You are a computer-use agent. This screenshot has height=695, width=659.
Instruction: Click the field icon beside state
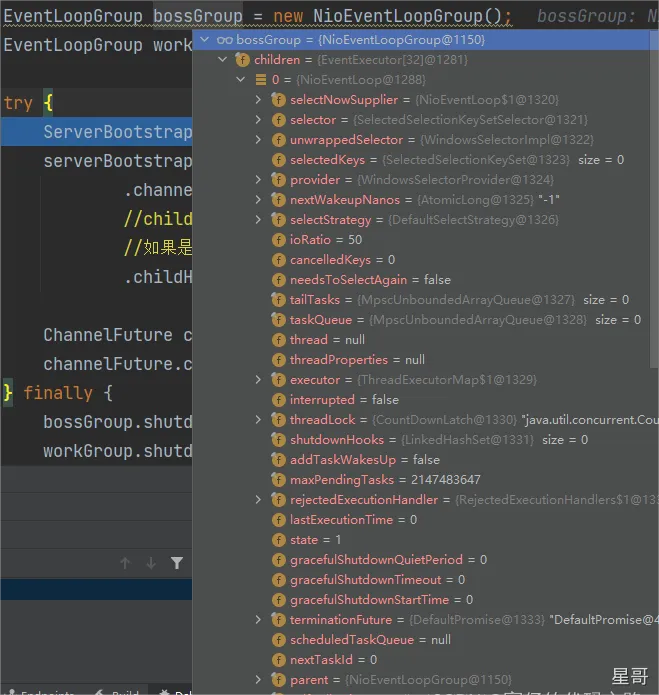coord(279,540)
